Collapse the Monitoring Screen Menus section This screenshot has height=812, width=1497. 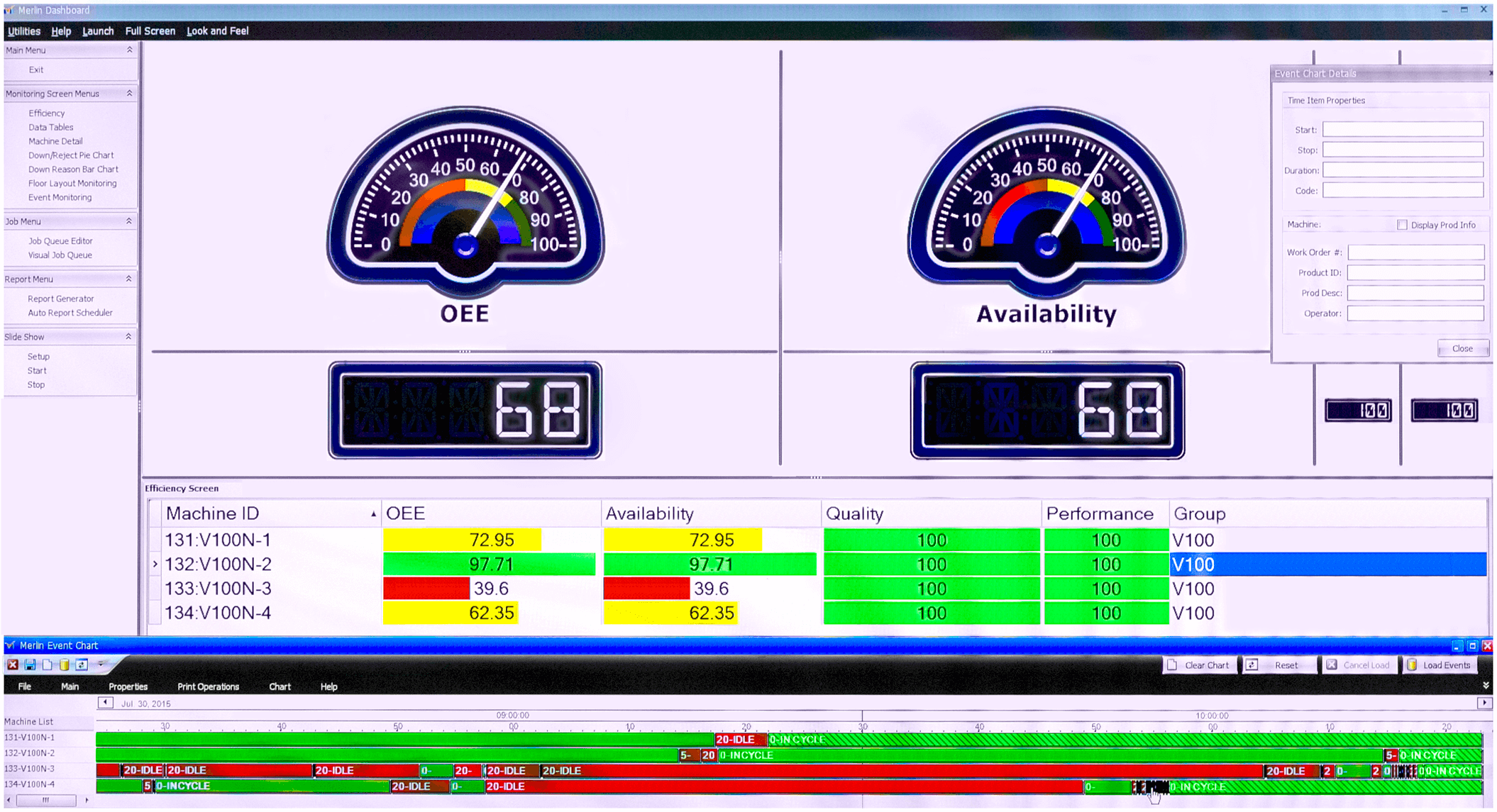[x=129, y=94]
